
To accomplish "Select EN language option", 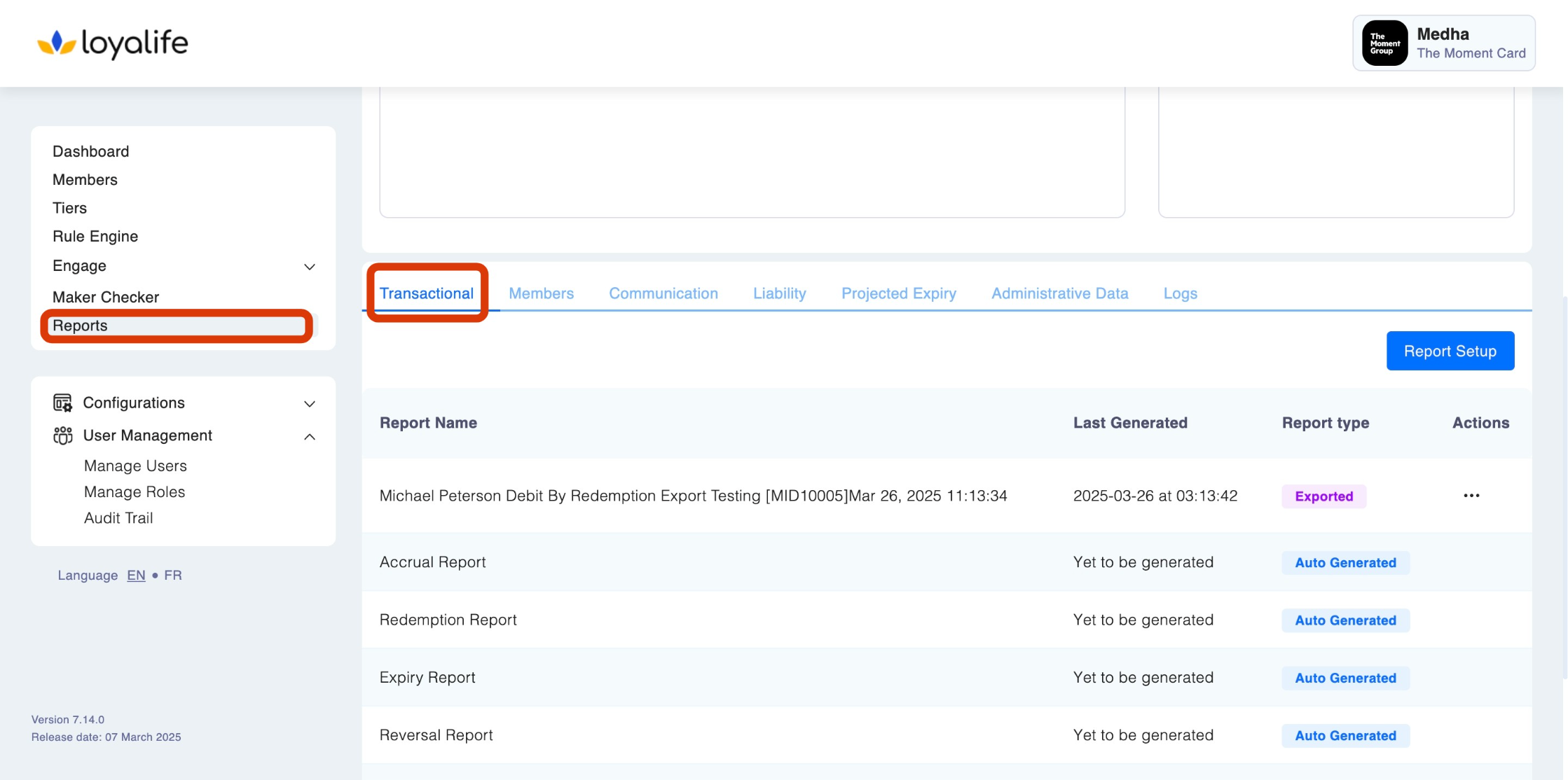I will [x=136, y=575].
